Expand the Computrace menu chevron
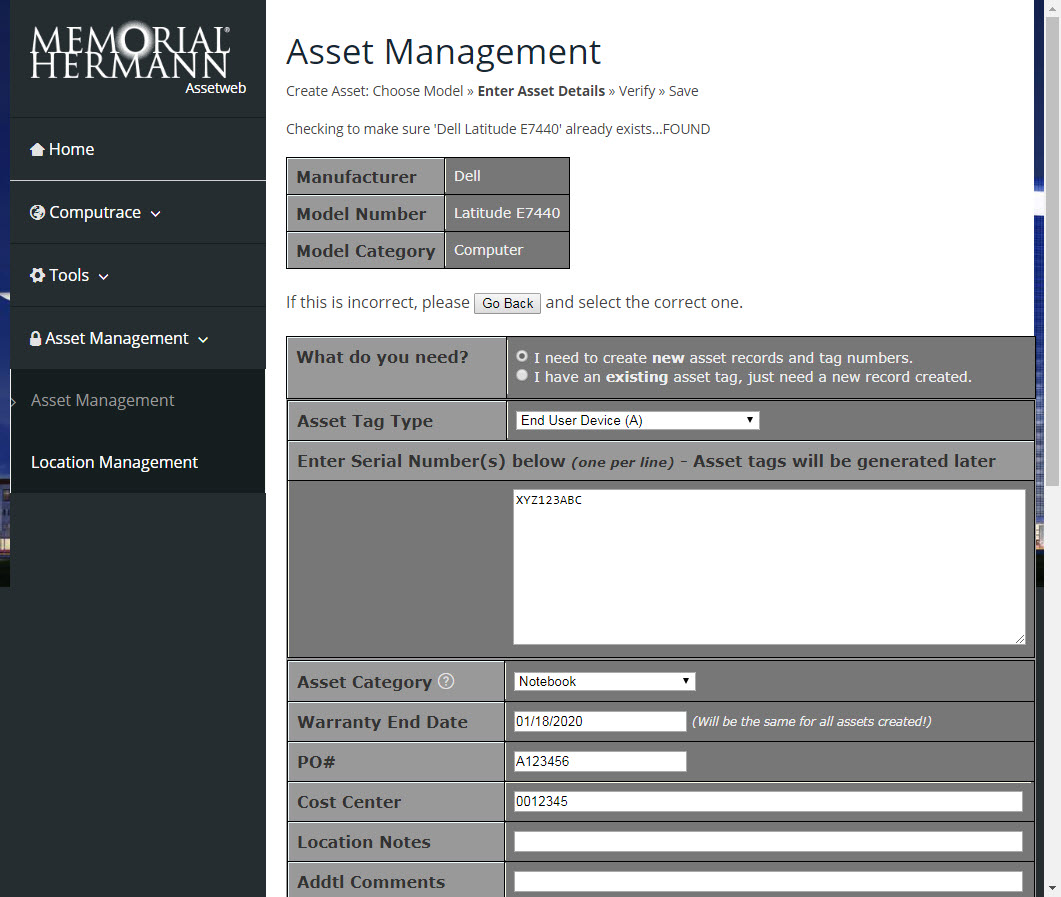This screenshot has height=897, width=1061. 156,214
